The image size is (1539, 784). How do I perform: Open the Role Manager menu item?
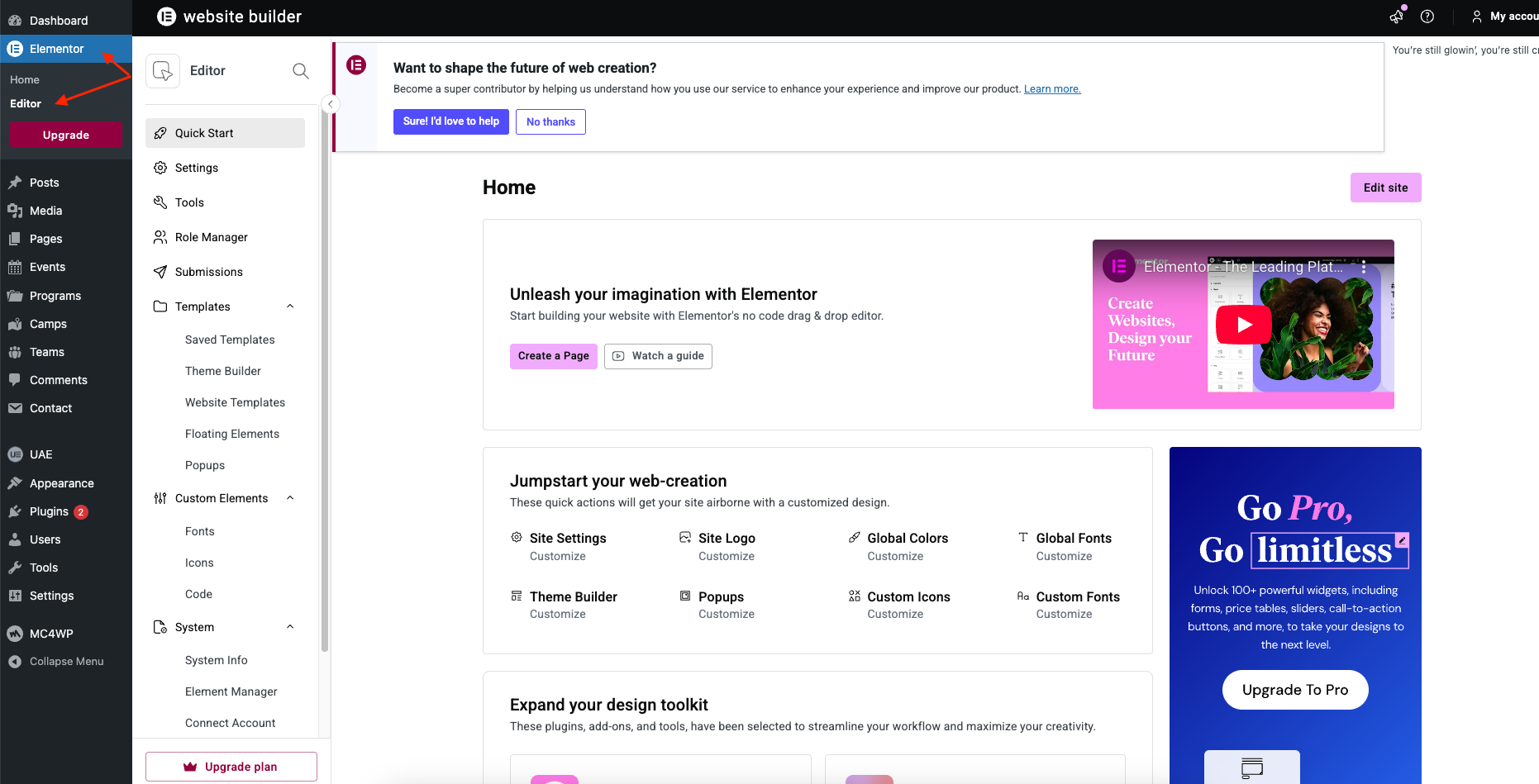click(x=212, y=237)
